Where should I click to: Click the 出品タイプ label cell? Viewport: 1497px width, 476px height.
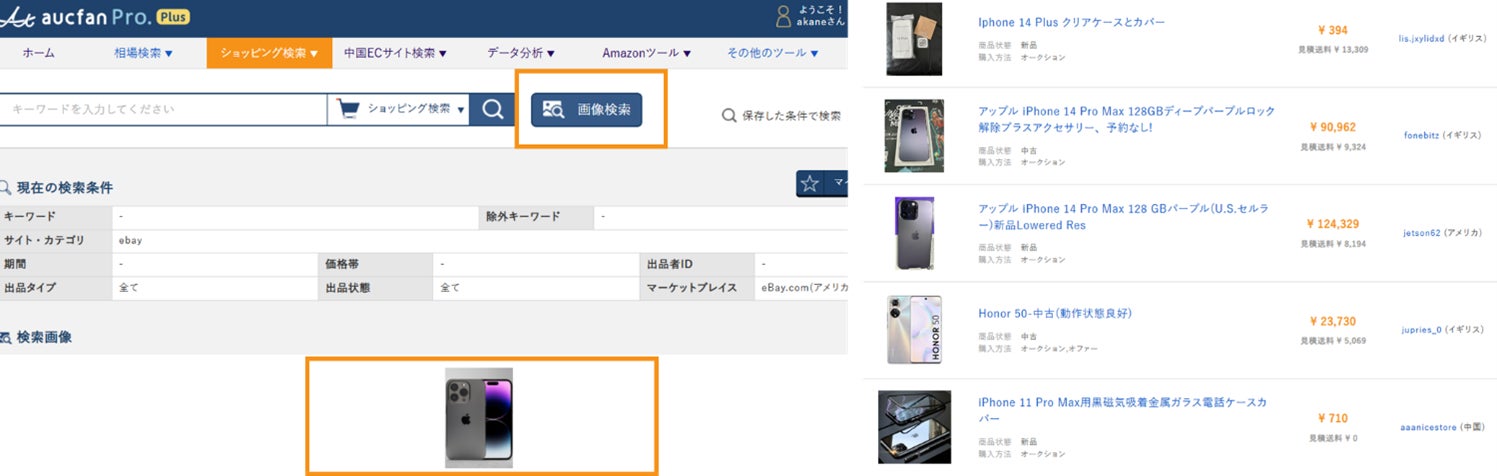[55, 287]
